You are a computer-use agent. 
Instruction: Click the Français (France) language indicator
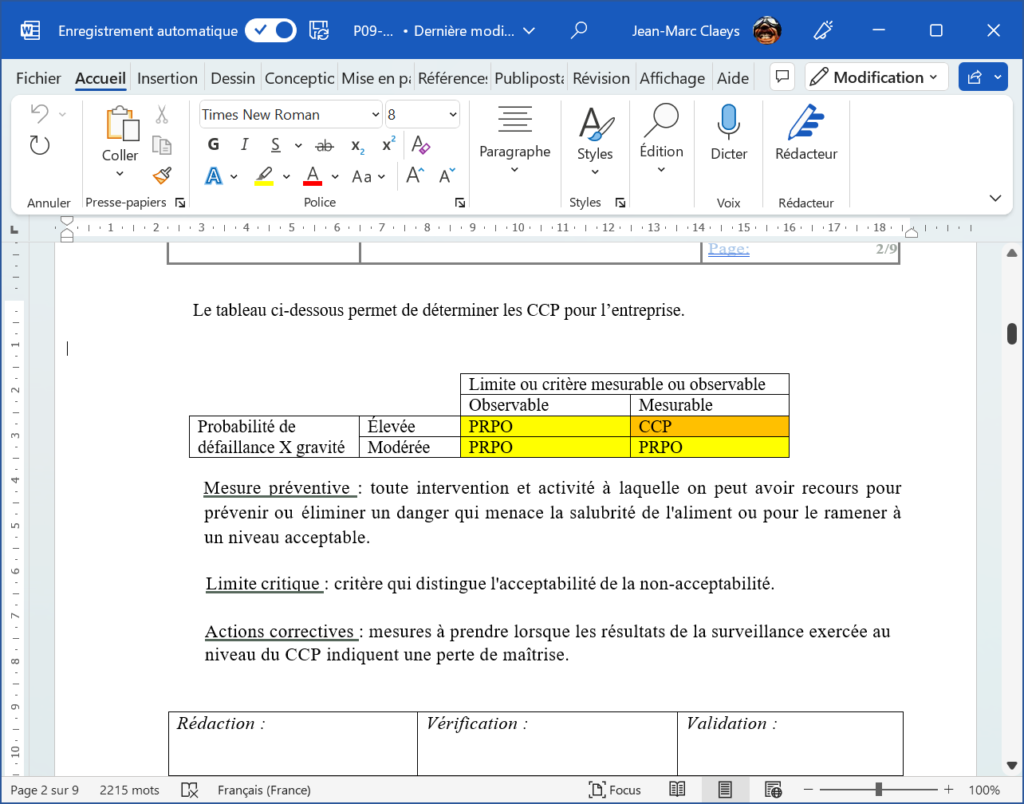[x=264, y=790]
